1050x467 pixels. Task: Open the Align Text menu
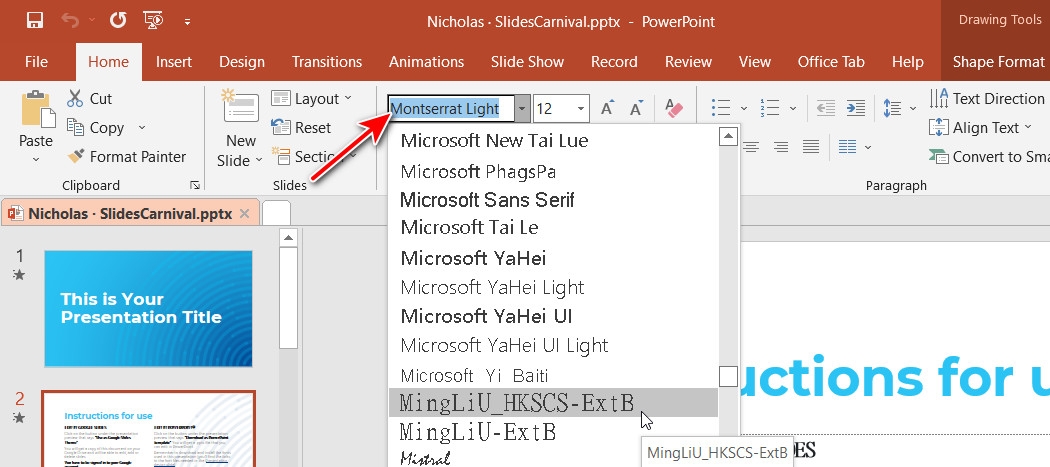pyautogui.click(x=982, y=127)
